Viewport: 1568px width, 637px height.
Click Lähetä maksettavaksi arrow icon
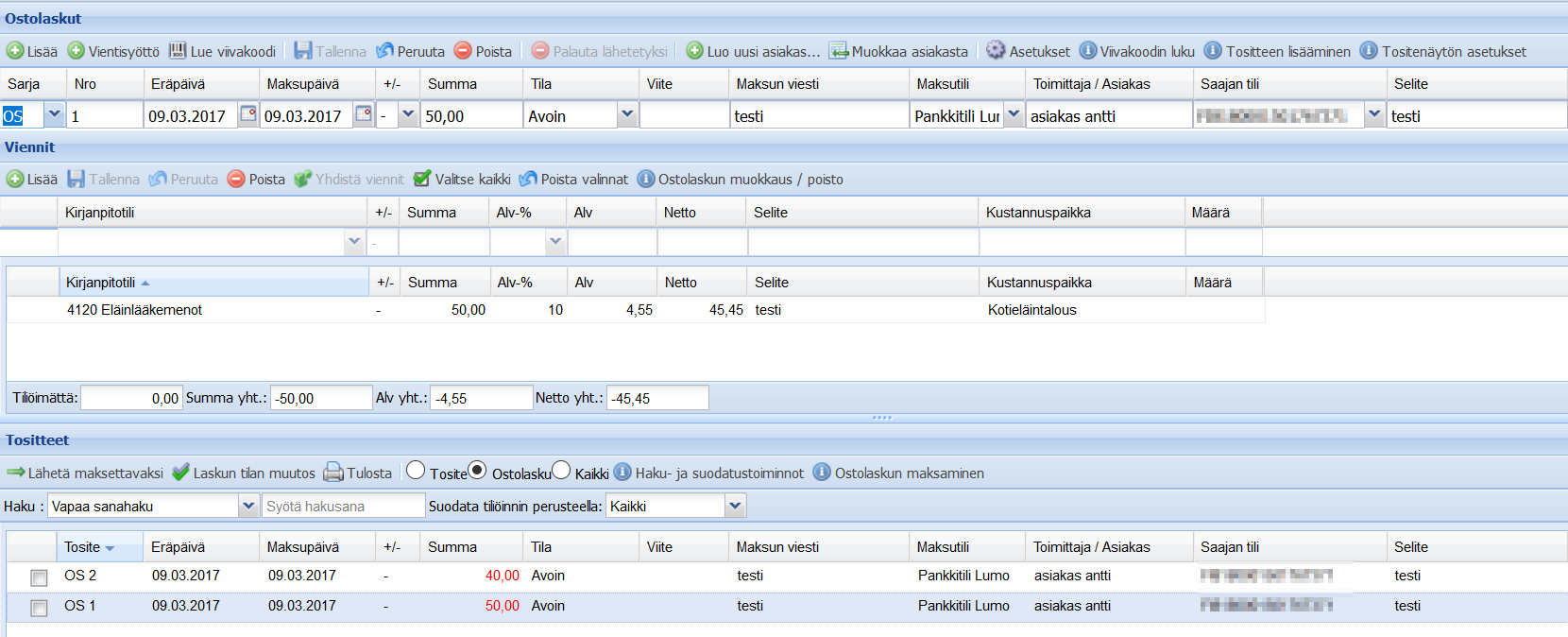(15, 473)
